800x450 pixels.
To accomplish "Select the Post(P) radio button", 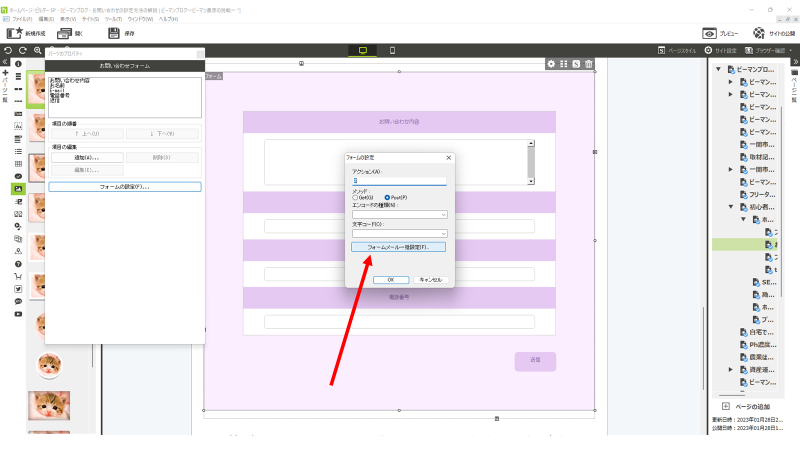I will tap(388, 198).
